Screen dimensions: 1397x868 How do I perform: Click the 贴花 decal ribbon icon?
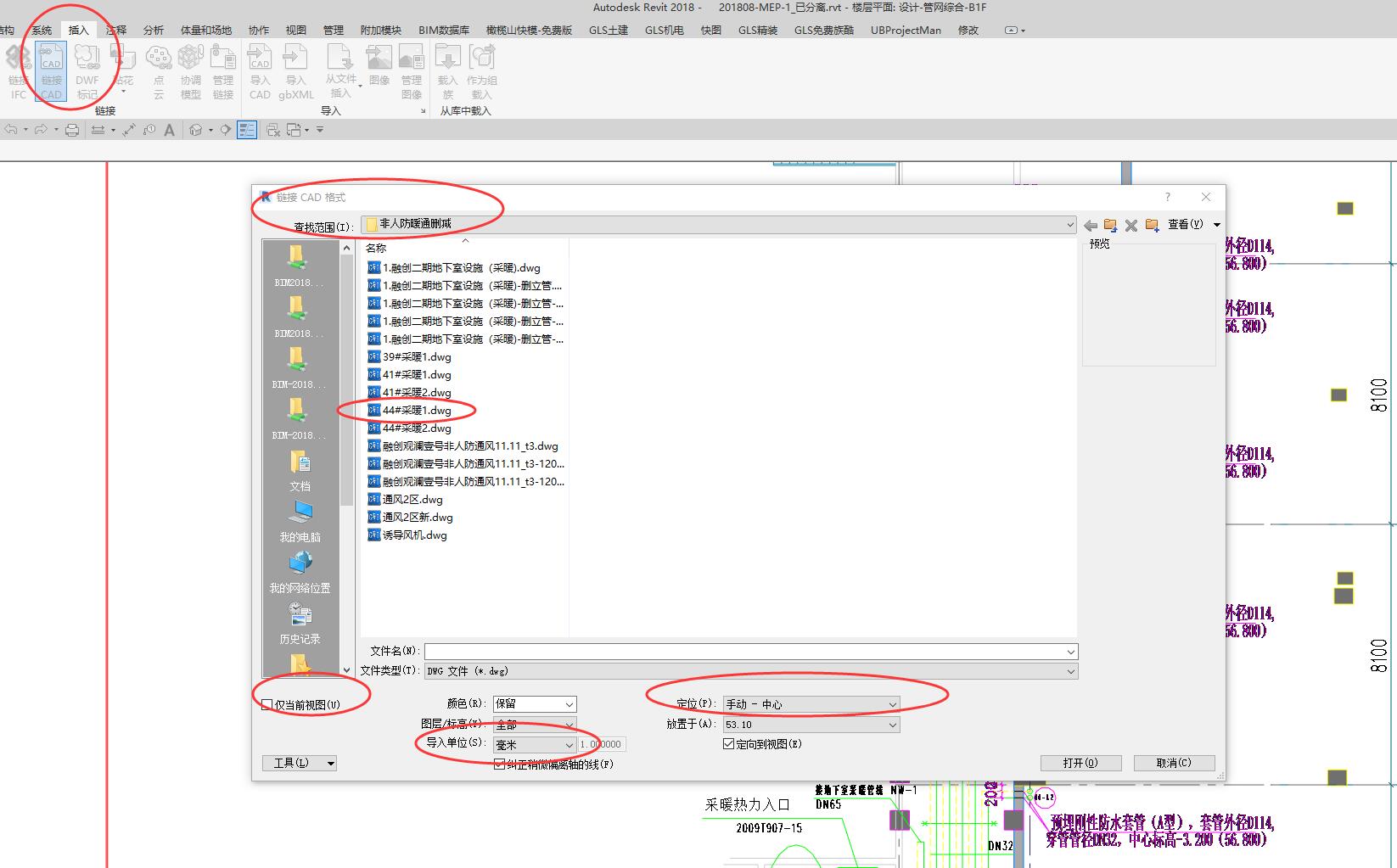click(x=123, y=66)
